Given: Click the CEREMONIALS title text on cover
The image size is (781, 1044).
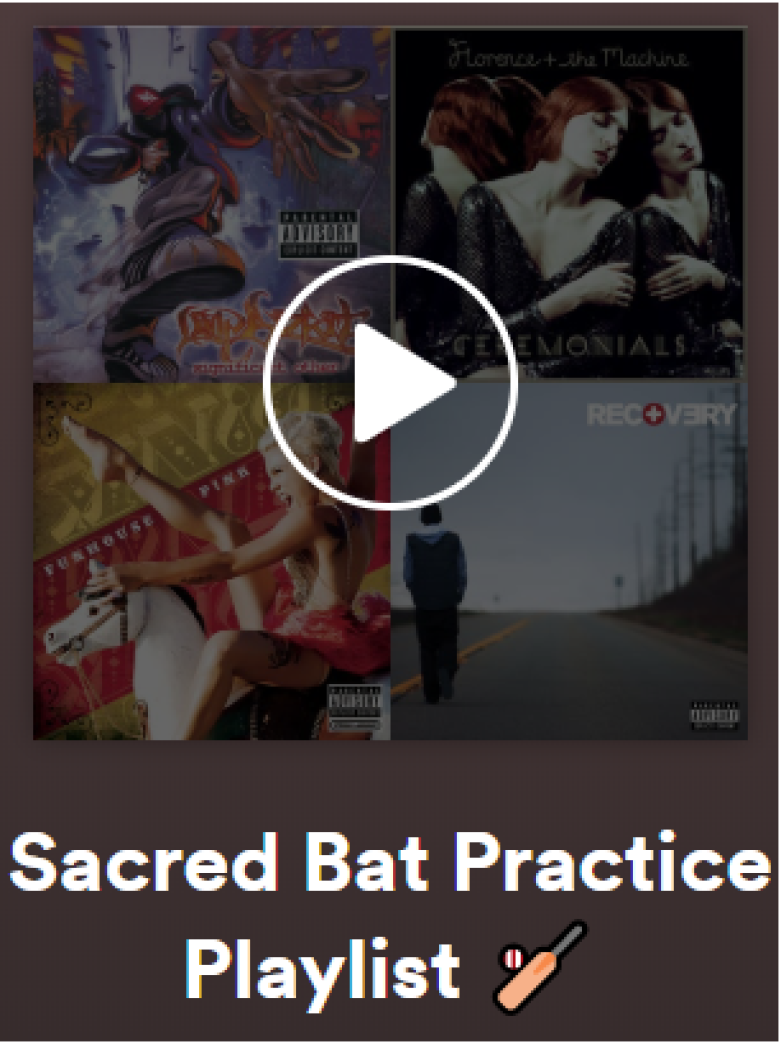Looking at the screenshot, I should pos(570,346).
